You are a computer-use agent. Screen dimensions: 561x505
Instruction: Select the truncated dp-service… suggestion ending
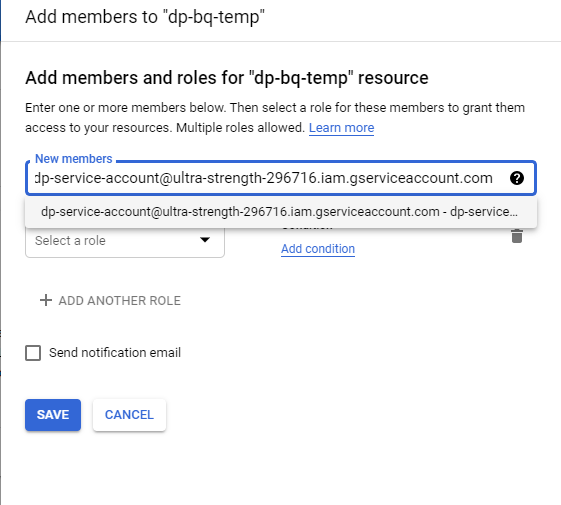point(484,212)
